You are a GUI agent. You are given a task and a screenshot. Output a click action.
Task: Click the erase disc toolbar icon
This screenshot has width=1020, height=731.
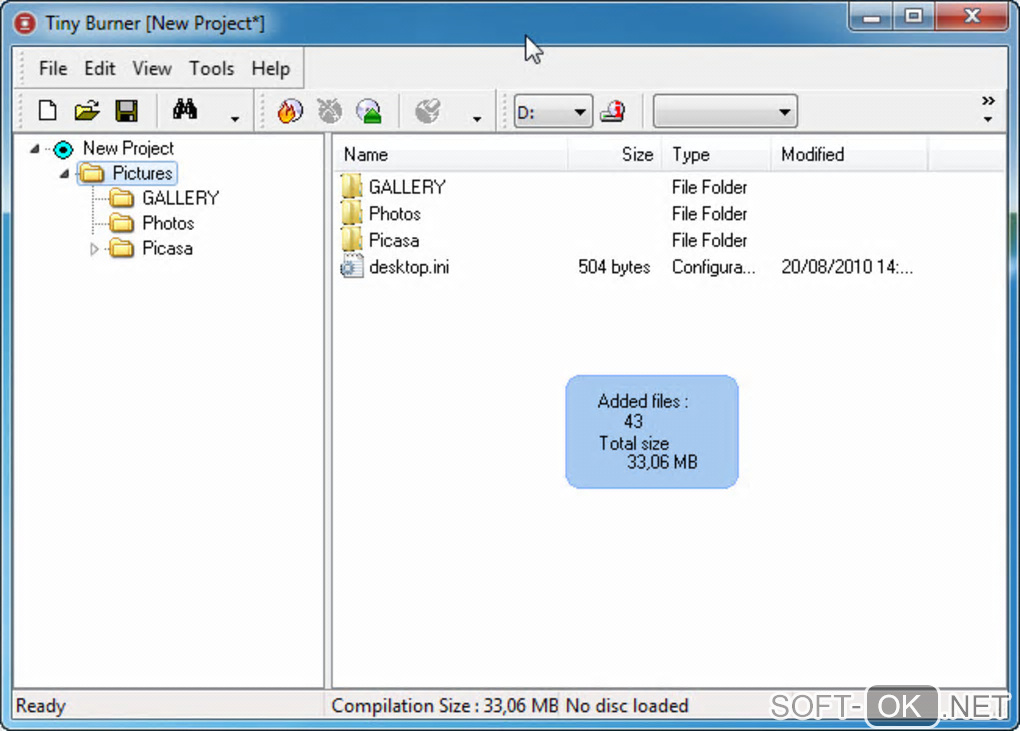pyautogui.click(x=329, y=111)
